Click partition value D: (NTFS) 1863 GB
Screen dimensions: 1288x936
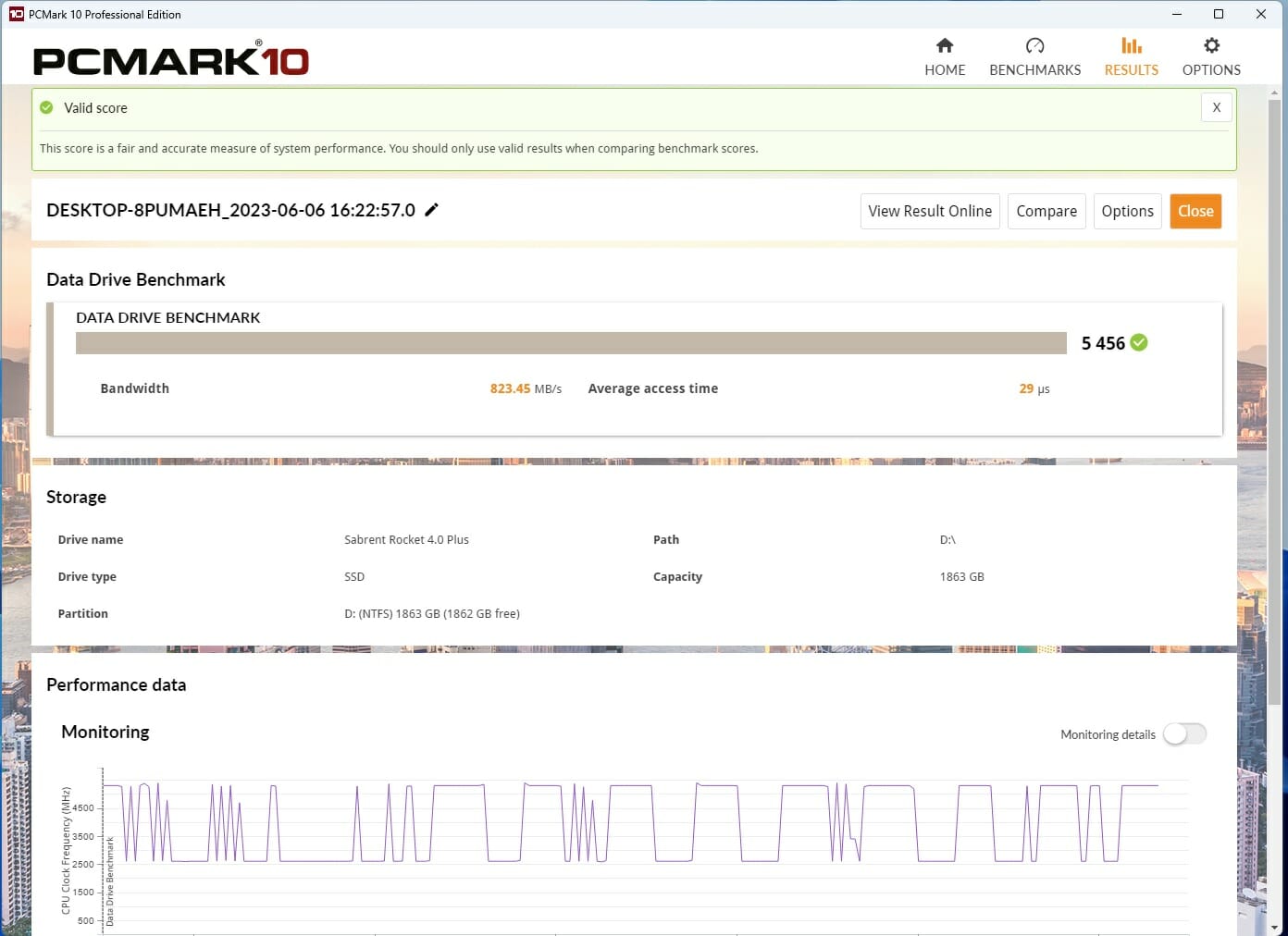click(432, 614)
